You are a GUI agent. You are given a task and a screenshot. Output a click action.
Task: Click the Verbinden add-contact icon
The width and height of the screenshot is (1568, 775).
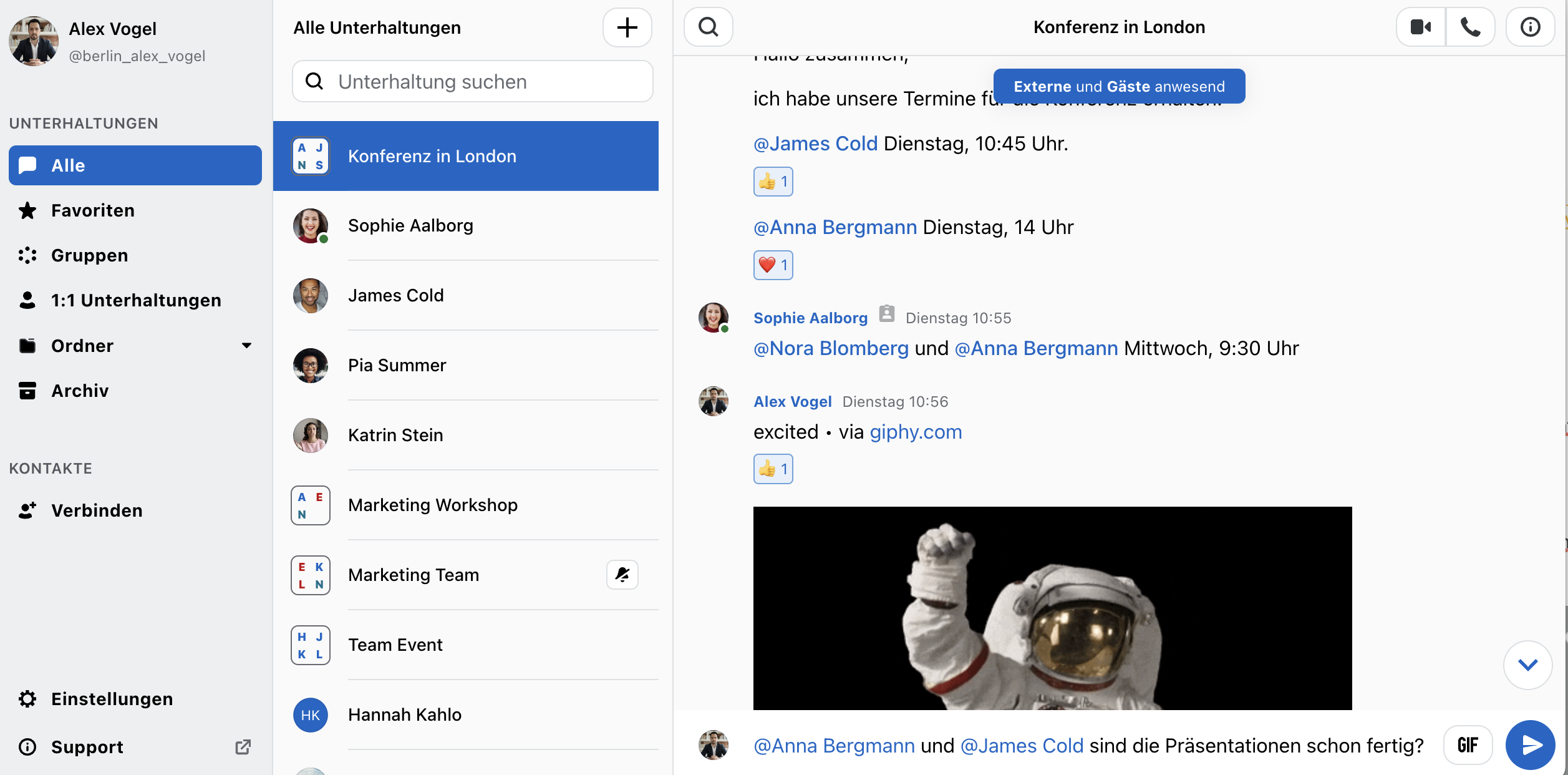point(27,510)
